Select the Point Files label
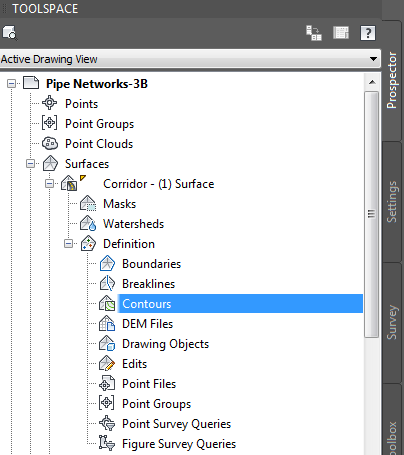 coord(149,384)
